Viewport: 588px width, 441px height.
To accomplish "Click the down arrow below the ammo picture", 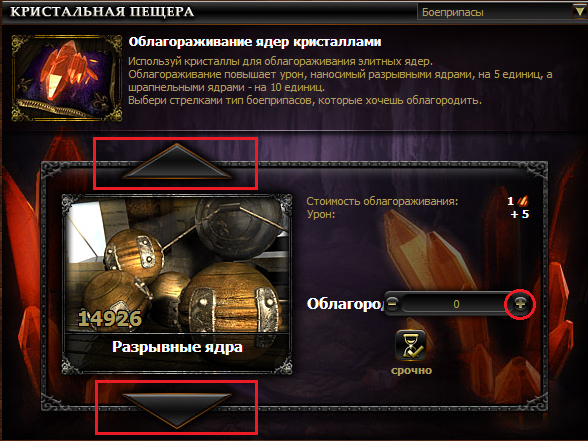I will 176,411.
